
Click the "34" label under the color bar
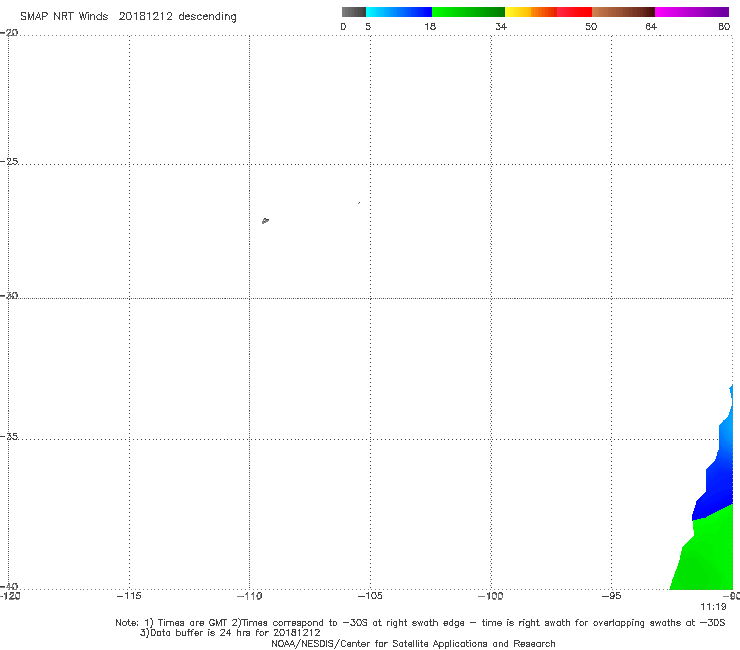[501, 26]
